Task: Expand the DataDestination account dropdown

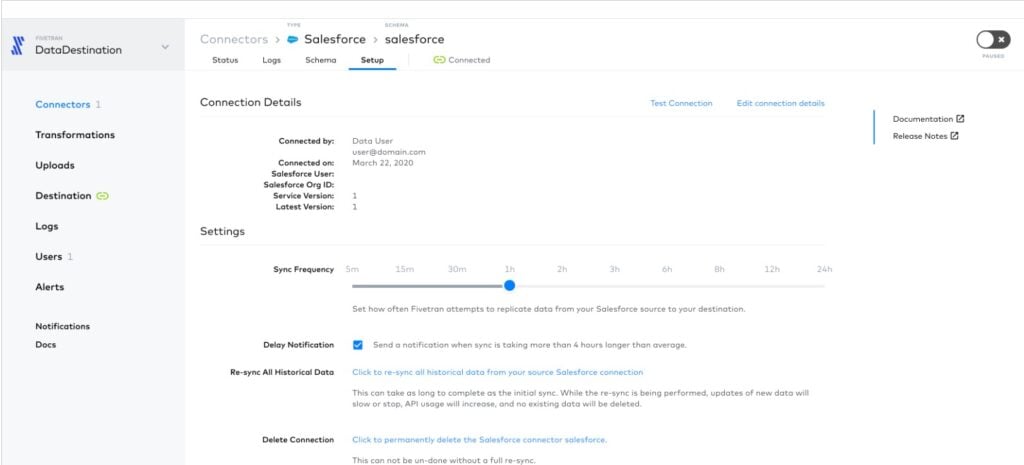Action: (x=165, y=47)
